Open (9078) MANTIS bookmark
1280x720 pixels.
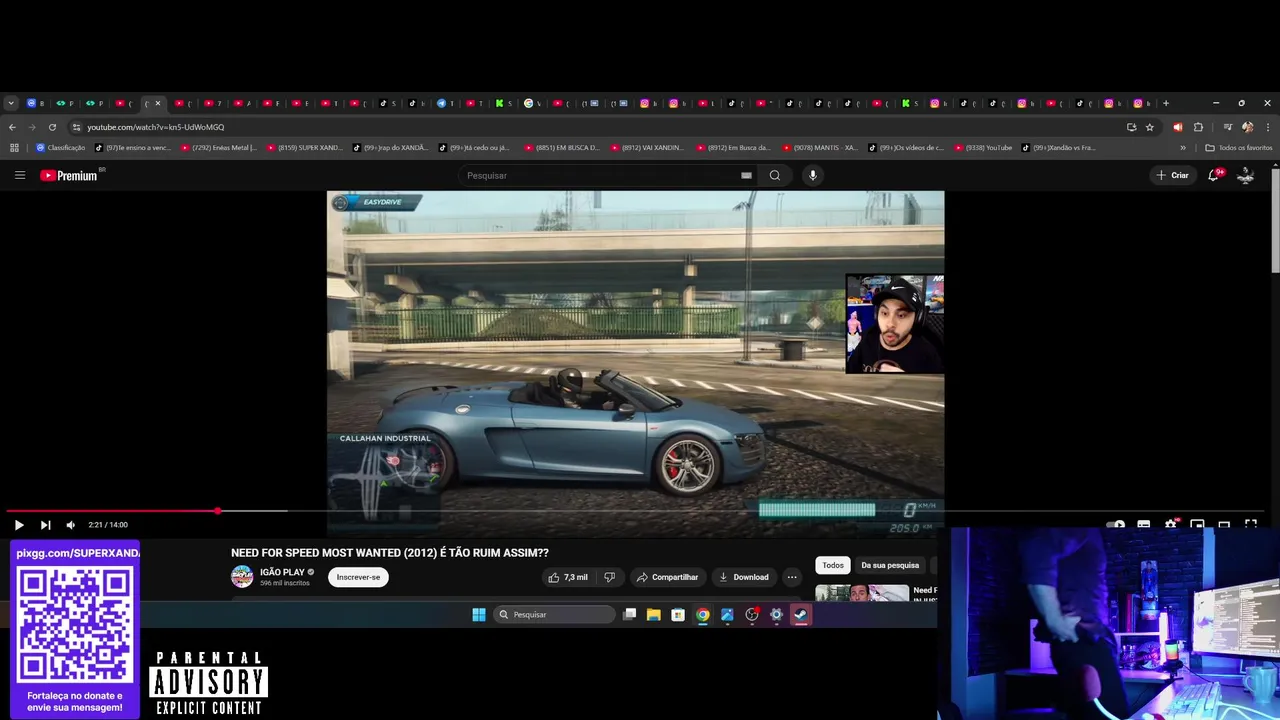click(820, 148)
